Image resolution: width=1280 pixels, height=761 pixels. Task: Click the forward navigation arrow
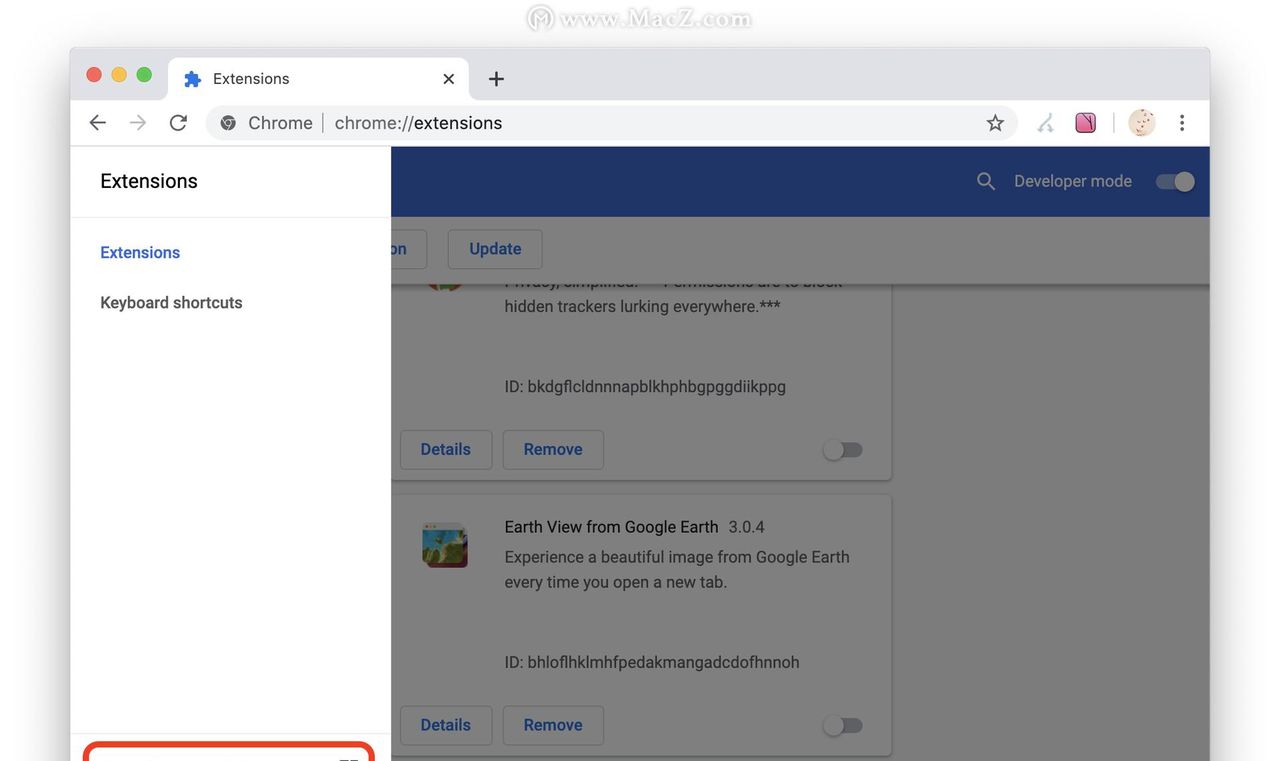pos(138,123)
